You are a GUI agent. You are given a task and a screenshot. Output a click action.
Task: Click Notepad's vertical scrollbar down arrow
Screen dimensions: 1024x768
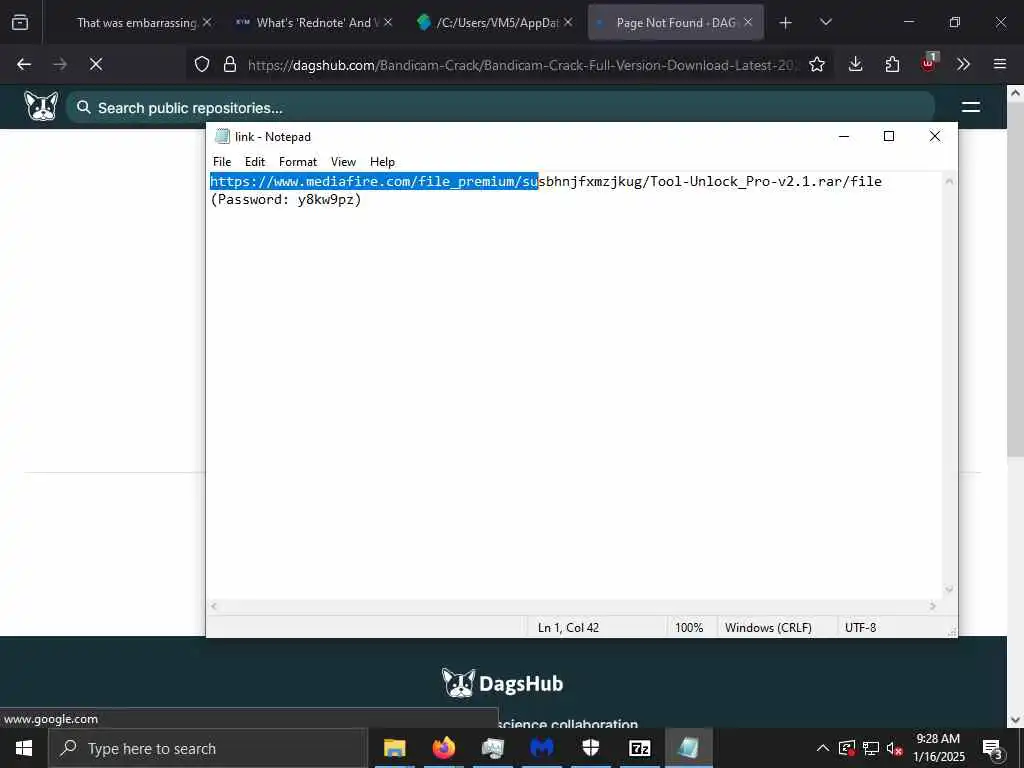(950, 590)
